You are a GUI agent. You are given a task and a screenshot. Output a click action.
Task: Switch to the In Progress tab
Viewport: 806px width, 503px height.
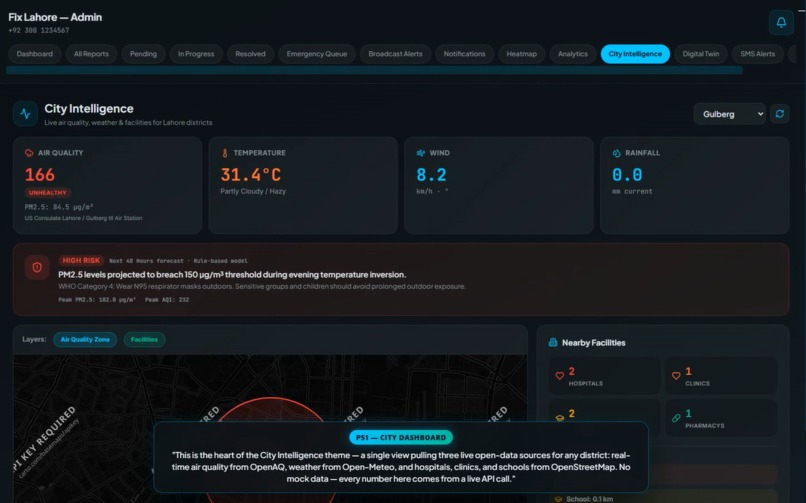[196, 53]
